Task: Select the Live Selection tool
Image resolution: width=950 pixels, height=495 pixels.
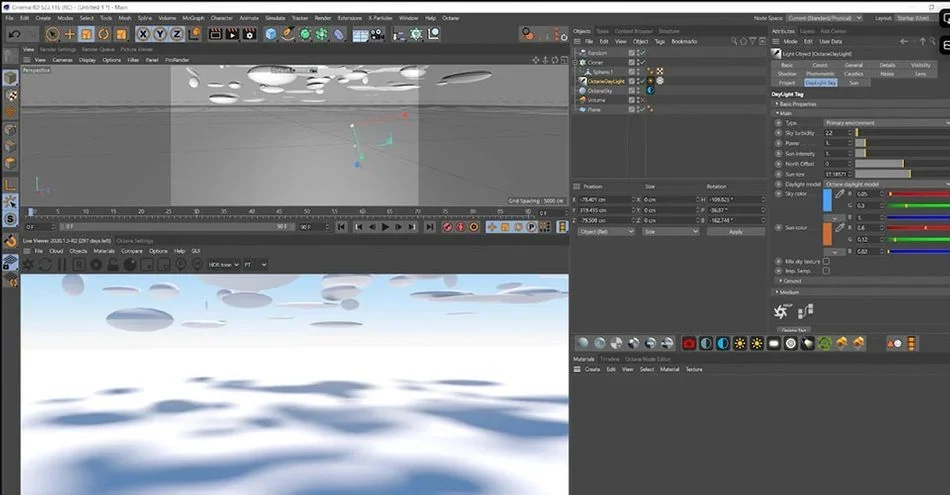Action: coord(52,35)
